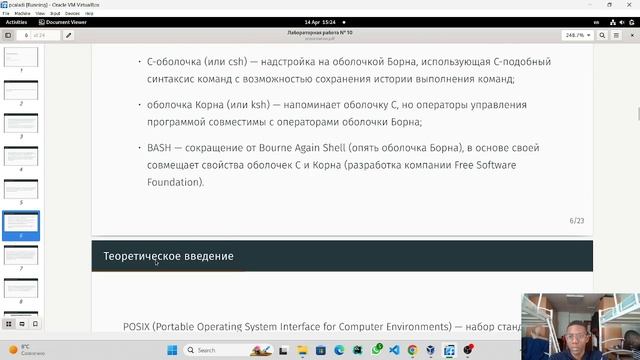640x360 pixels.
Task: Open the OBS recording icon on taskbar
Action: point(468,350)
